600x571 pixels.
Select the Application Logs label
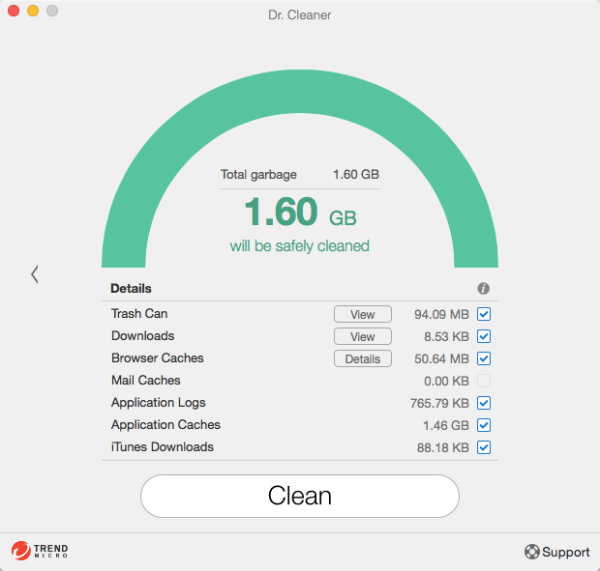coord(158,403)
